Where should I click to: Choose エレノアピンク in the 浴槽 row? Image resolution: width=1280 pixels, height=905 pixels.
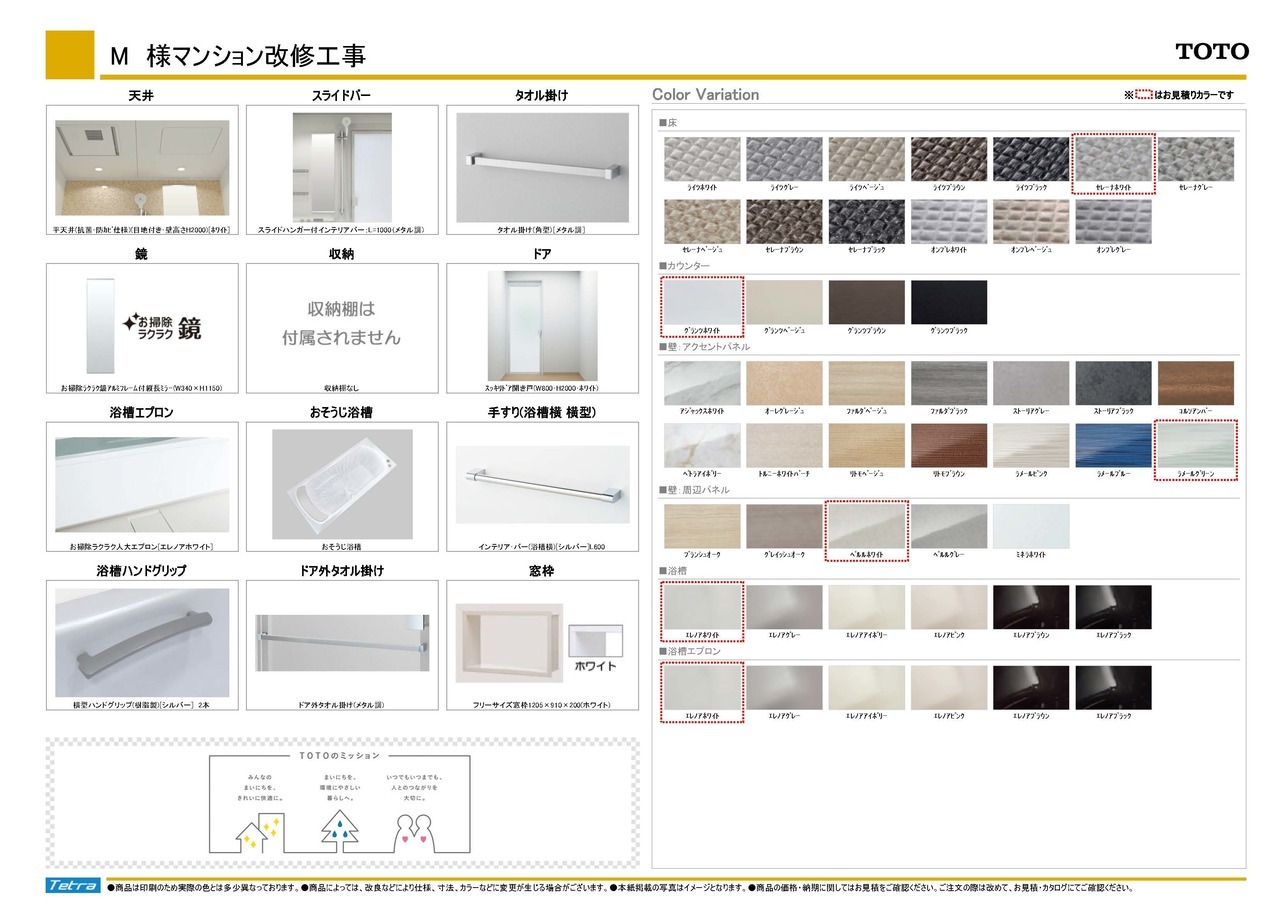949,607
